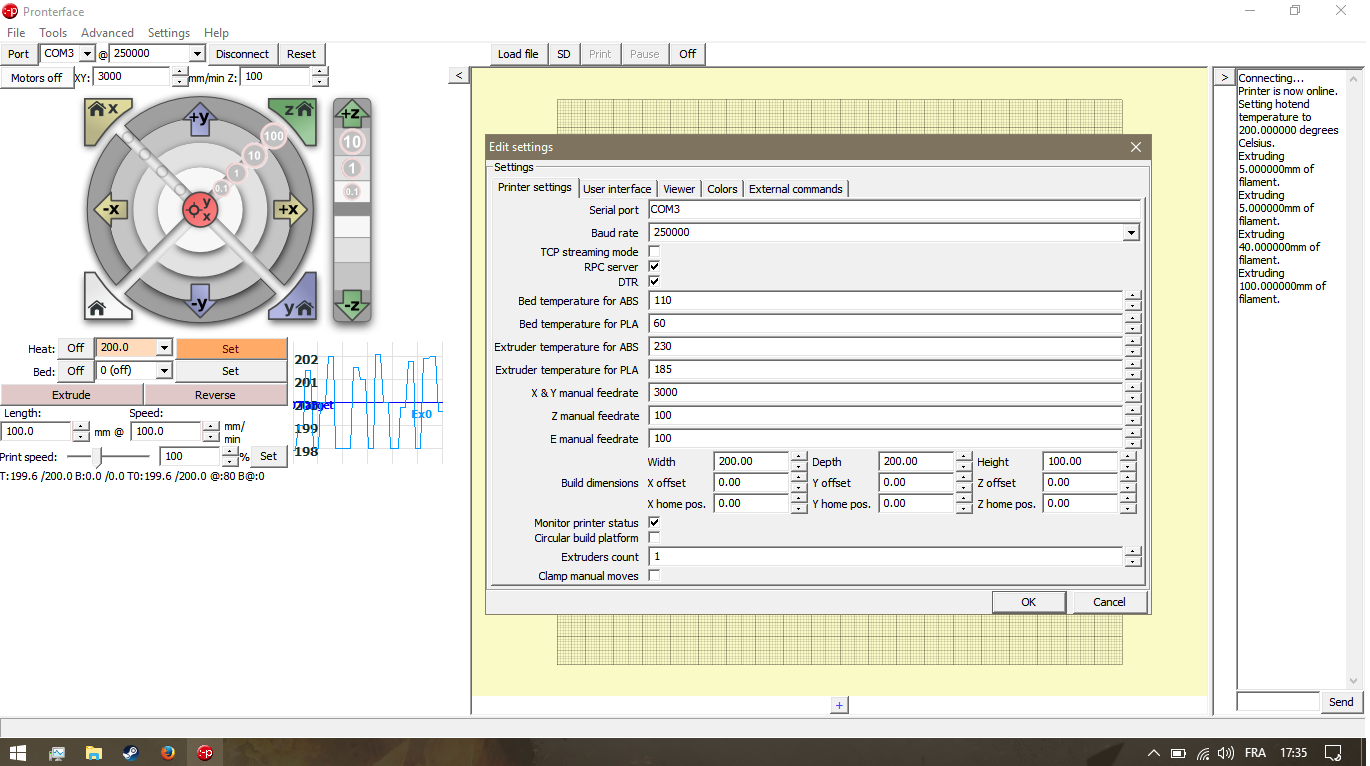This screenshot has height=766, width=1370.
Task: Cancel the Edit settings dialog
Action: point(1109,602)
